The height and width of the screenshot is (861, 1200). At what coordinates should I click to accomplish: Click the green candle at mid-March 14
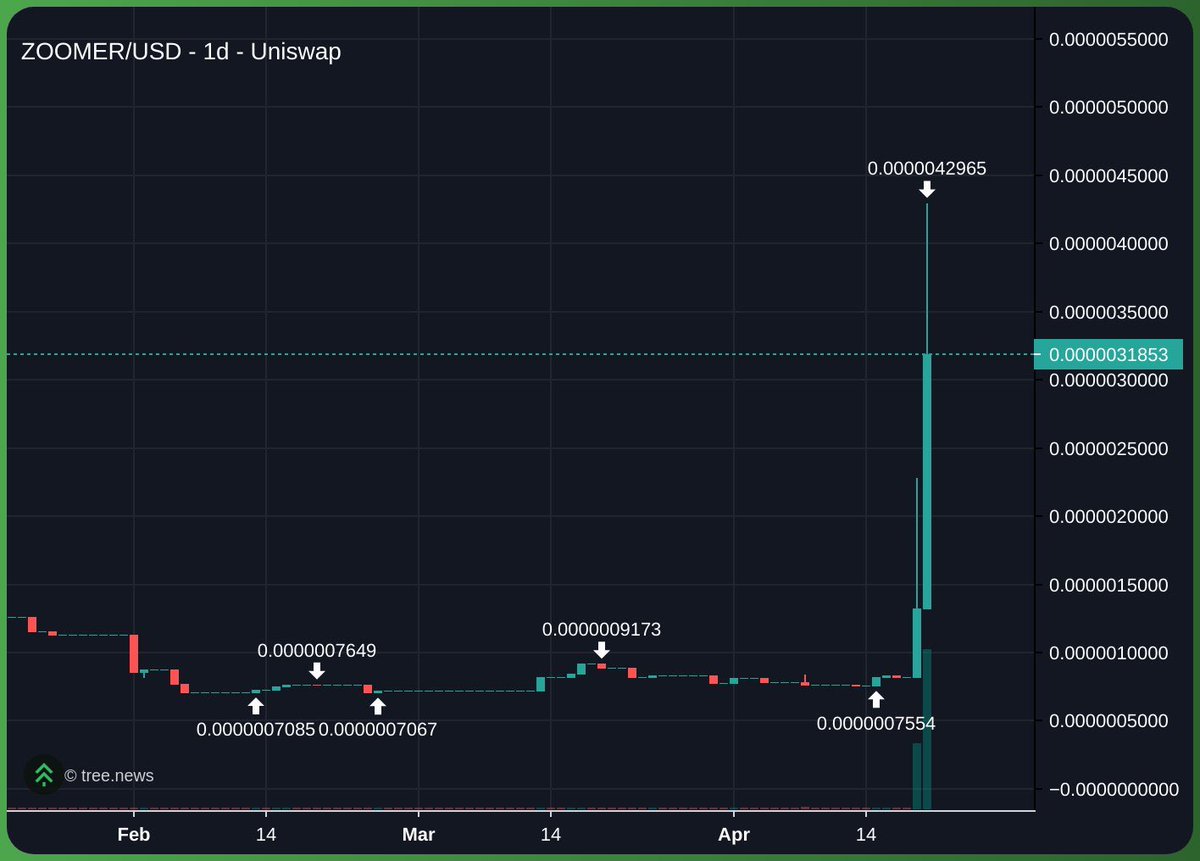click(x=541, y=684)
